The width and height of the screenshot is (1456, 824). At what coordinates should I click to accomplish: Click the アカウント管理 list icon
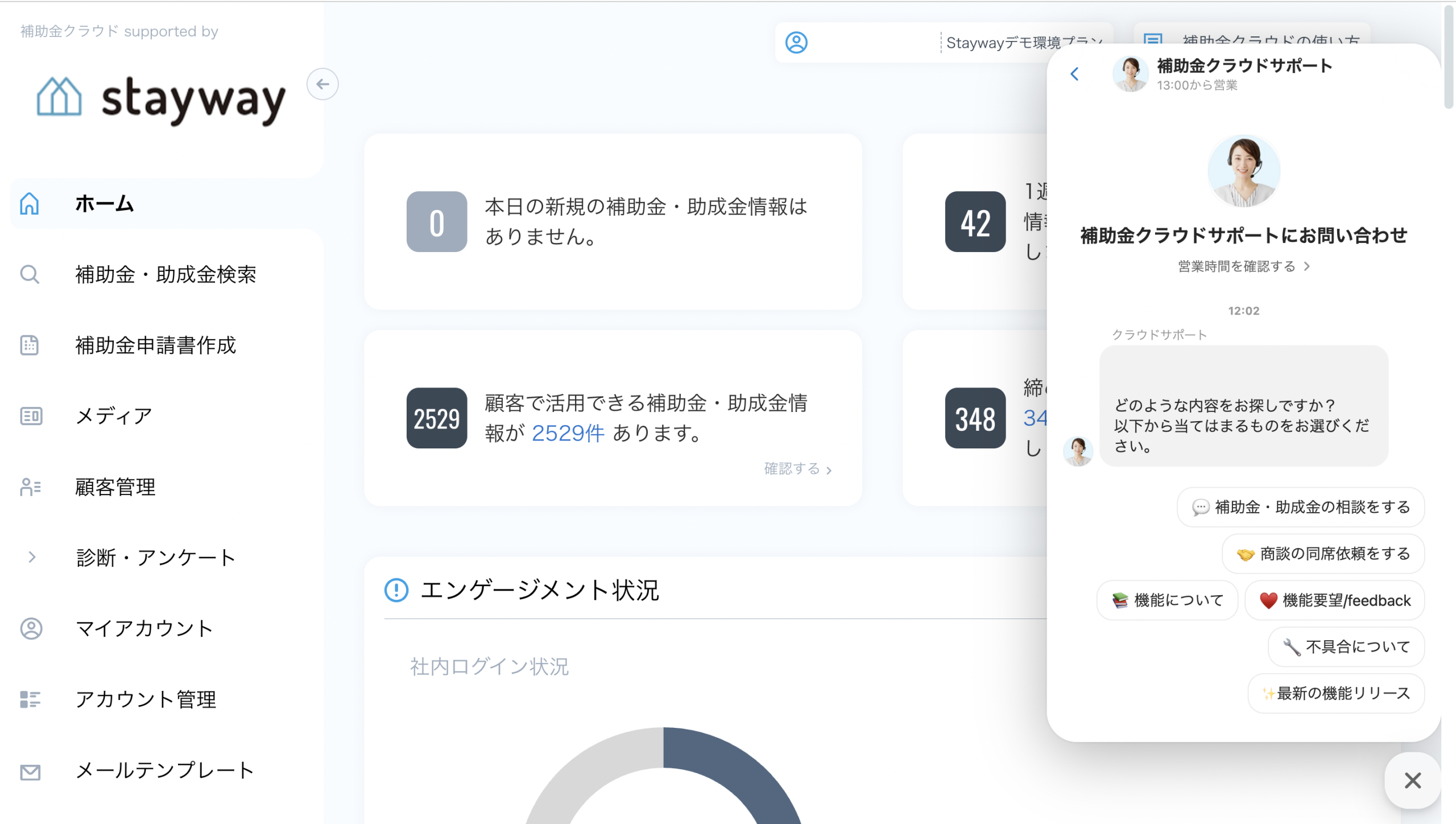pyautogui.click(x=30, y=699)
